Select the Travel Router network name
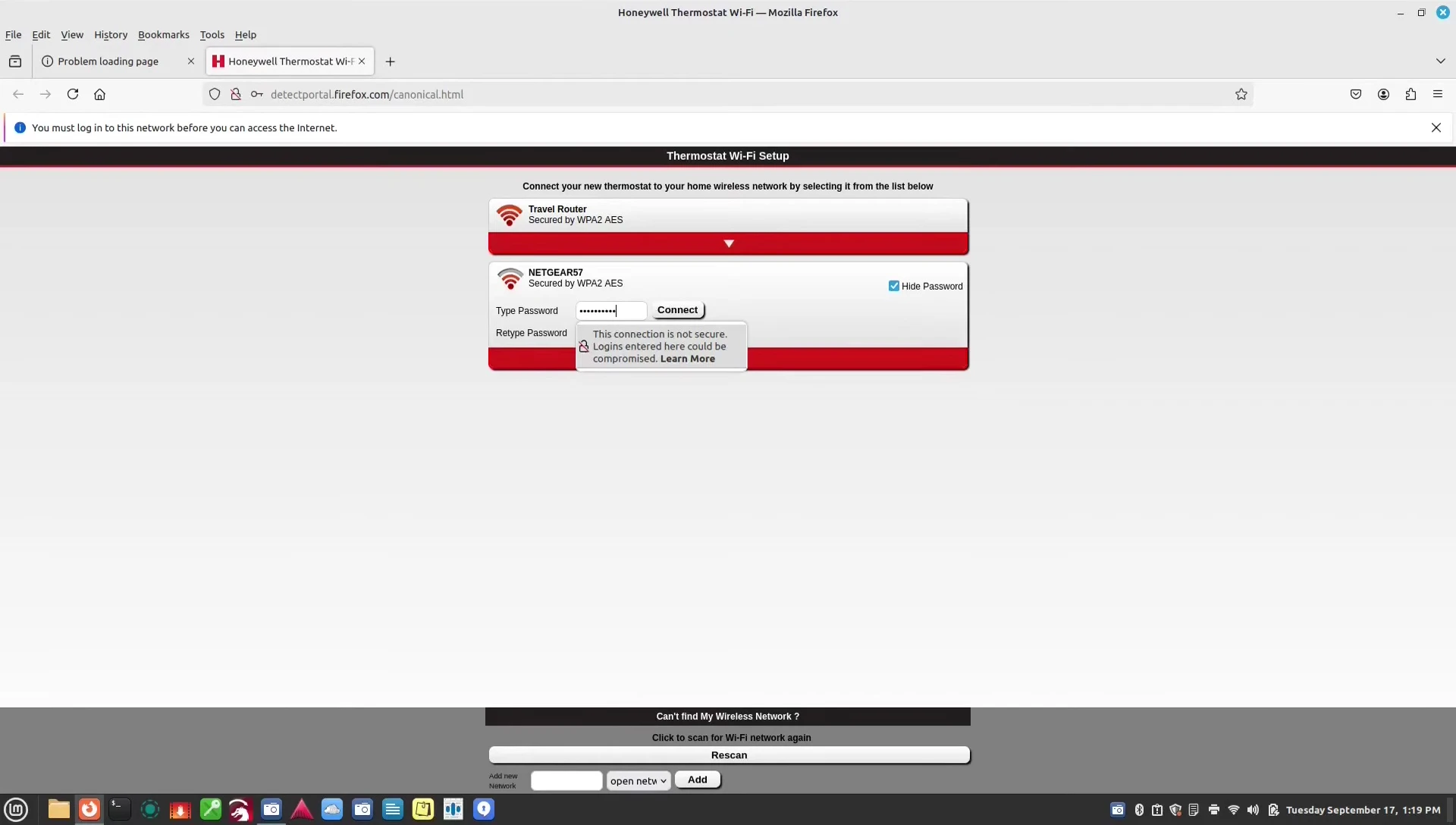The image size is (1456, 825). pyautogui.click(x=557, y=209)
